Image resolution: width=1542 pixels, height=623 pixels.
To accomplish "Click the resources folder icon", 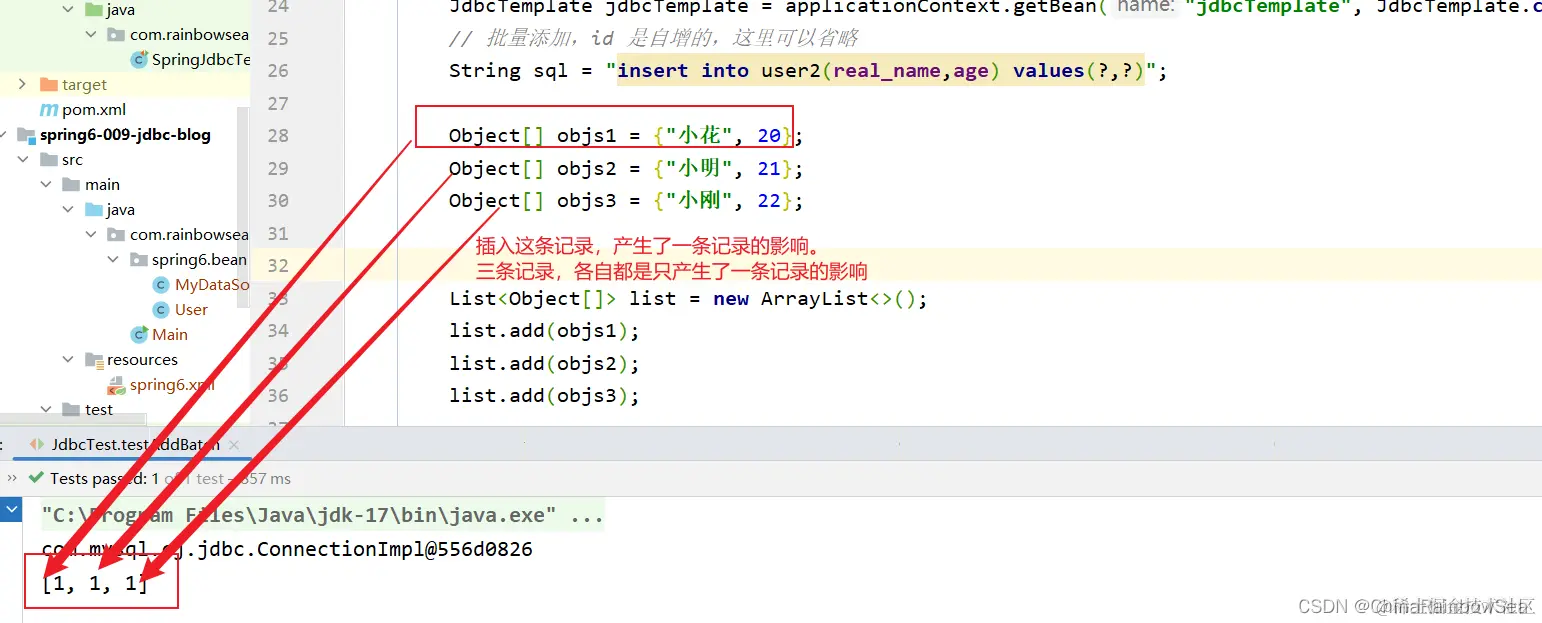I will pyautogui.click(x=94, y=360).
